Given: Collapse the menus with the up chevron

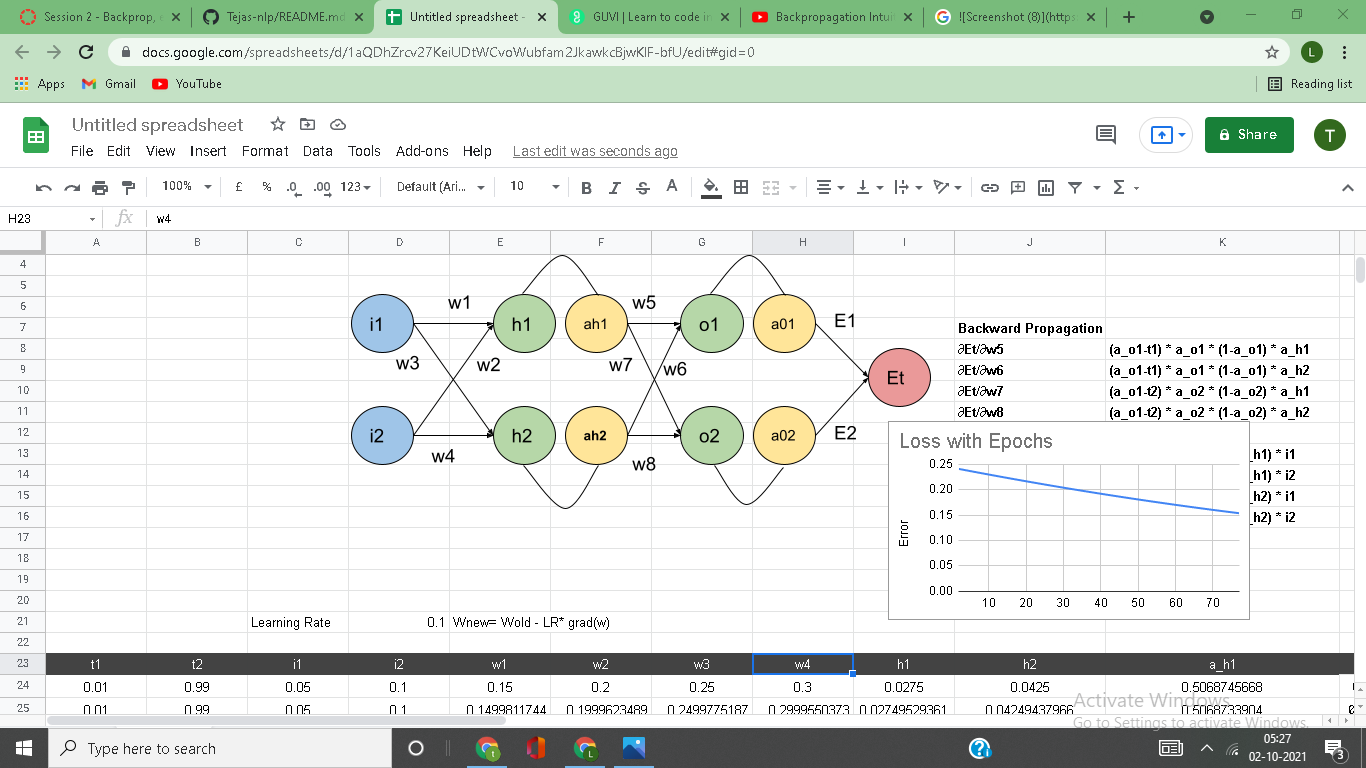Looking at the screenshot, I should pyautogui.click(x=1346, y=187).
